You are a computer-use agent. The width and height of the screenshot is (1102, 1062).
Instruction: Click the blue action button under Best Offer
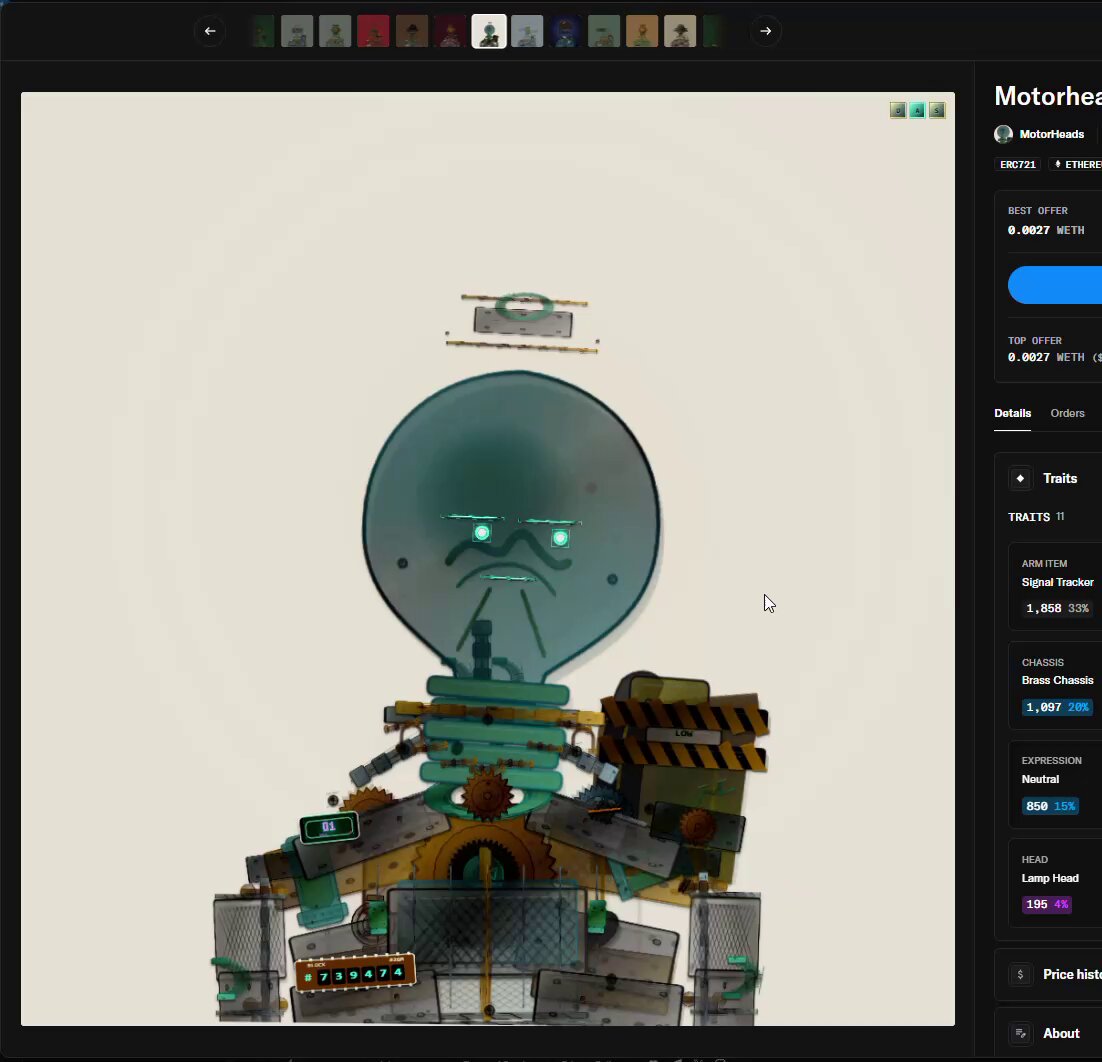pos(1055,285)
